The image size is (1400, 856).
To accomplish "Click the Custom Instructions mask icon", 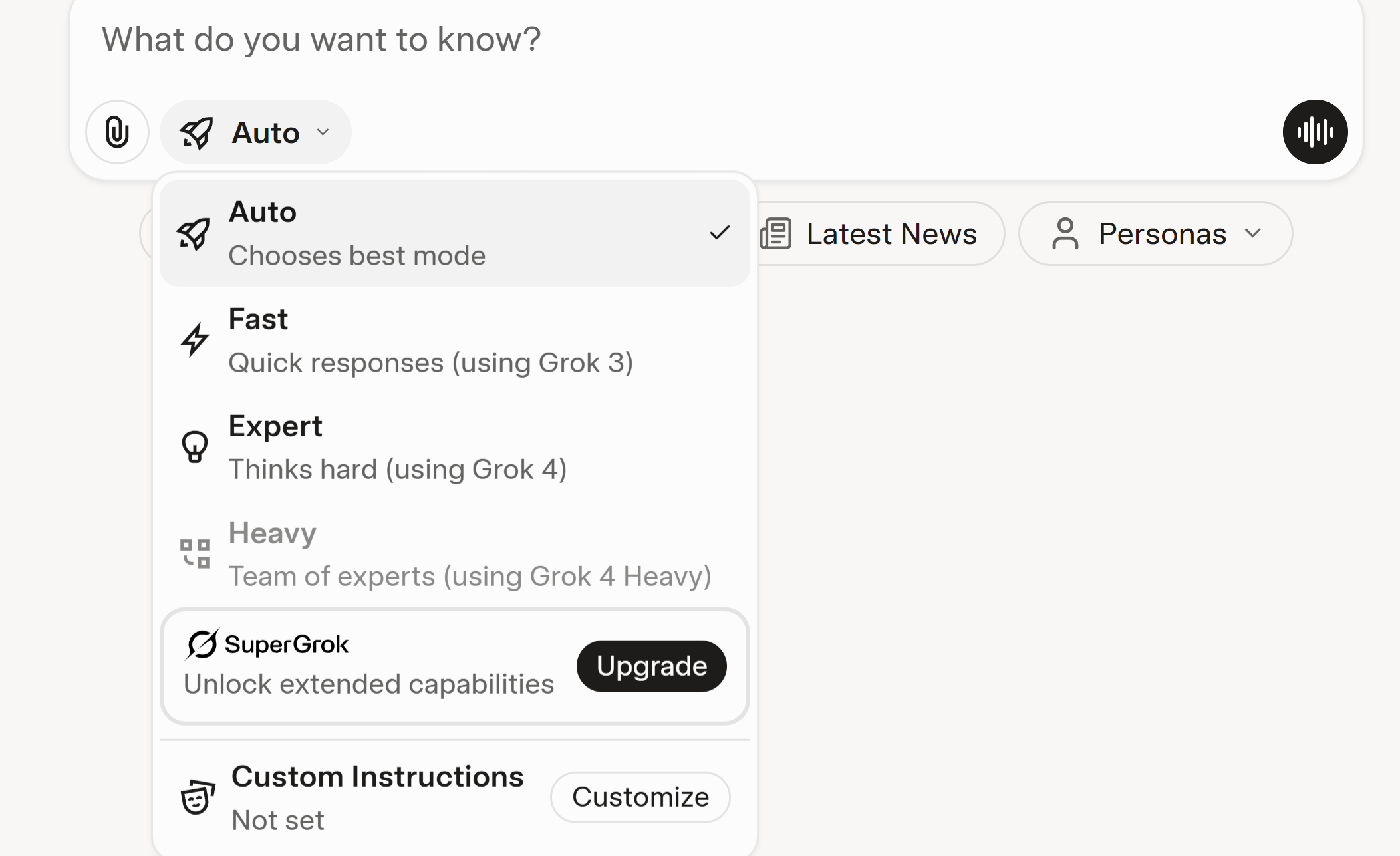I will click(198, 797).
